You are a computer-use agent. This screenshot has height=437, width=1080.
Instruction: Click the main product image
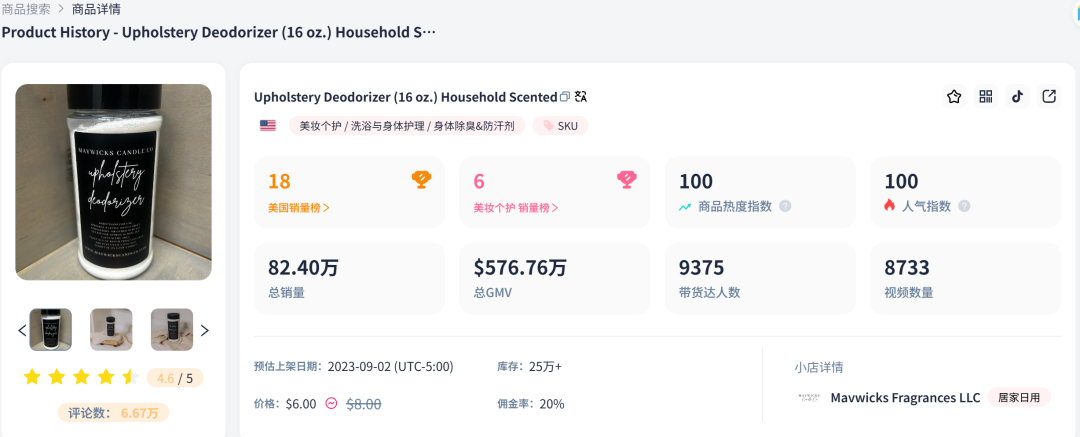pos(113,182)
